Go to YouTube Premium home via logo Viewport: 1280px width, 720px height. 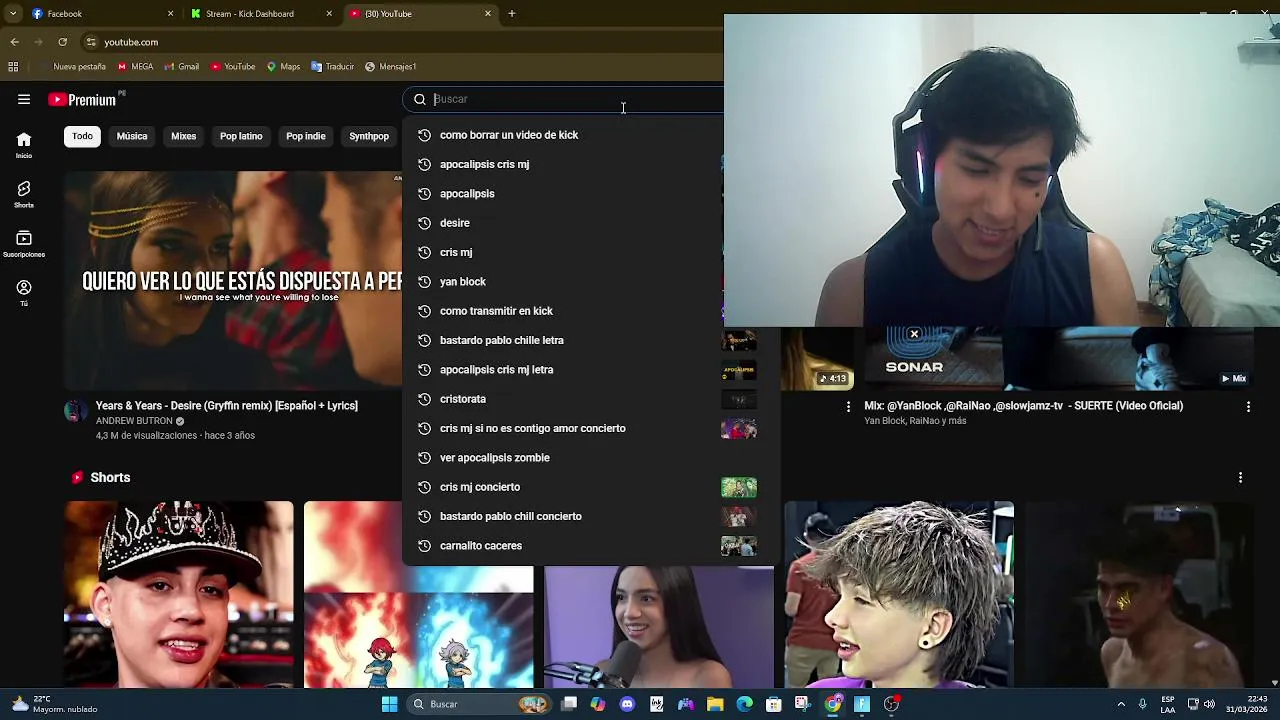[84, 99]
